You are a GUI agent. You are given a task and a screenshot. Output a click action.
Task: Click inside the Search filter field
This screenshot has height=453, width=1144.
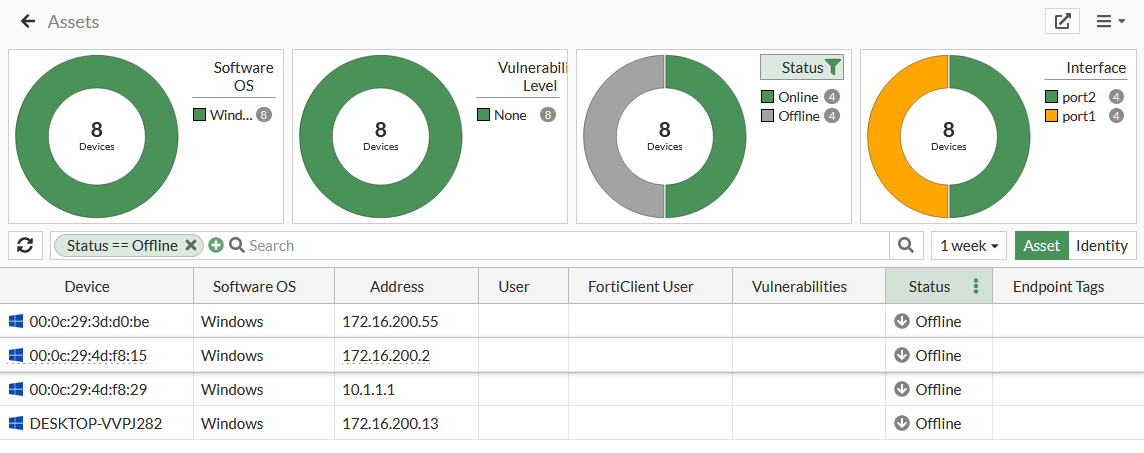[x=560, y=246]
